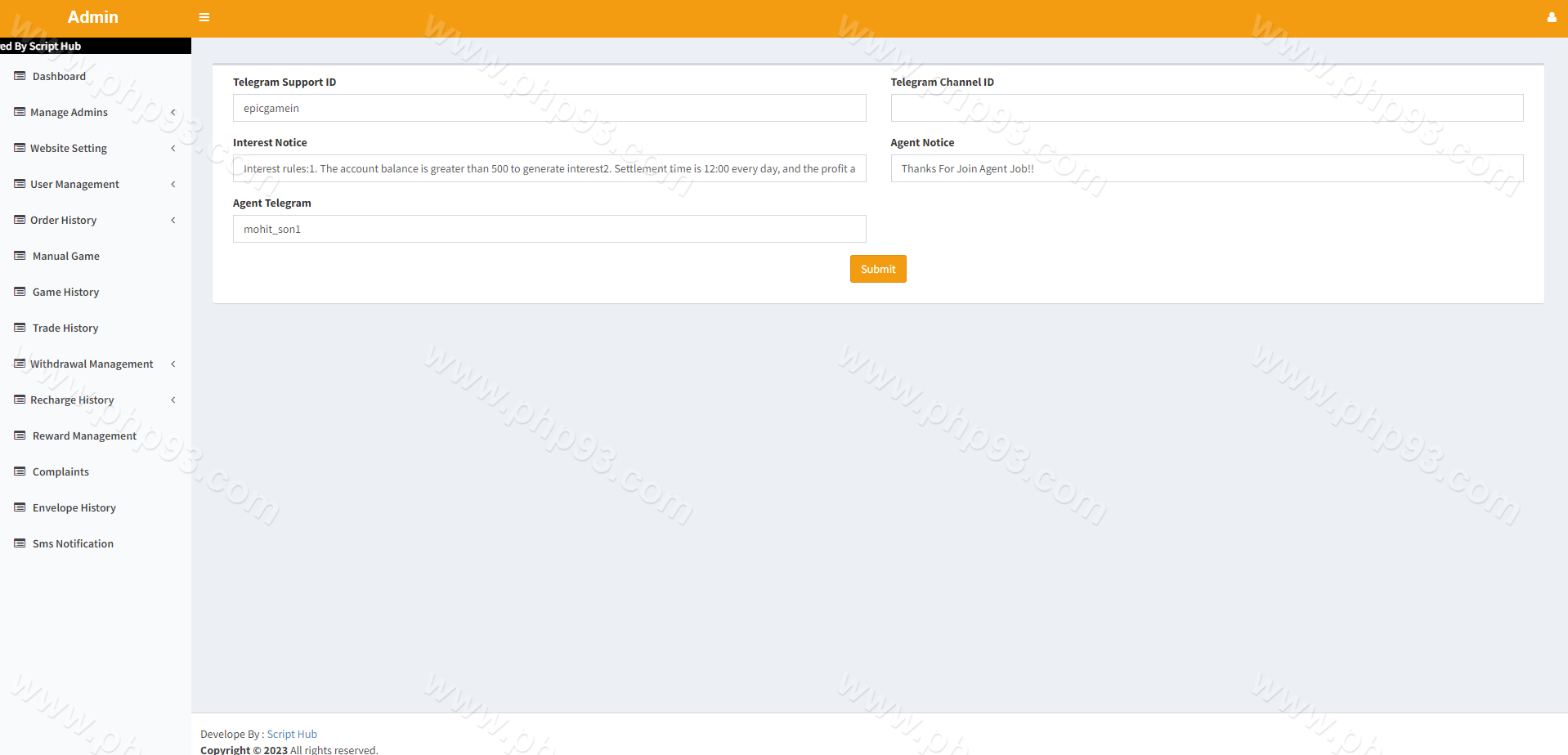Click the icon next to Manual Game

20,256
